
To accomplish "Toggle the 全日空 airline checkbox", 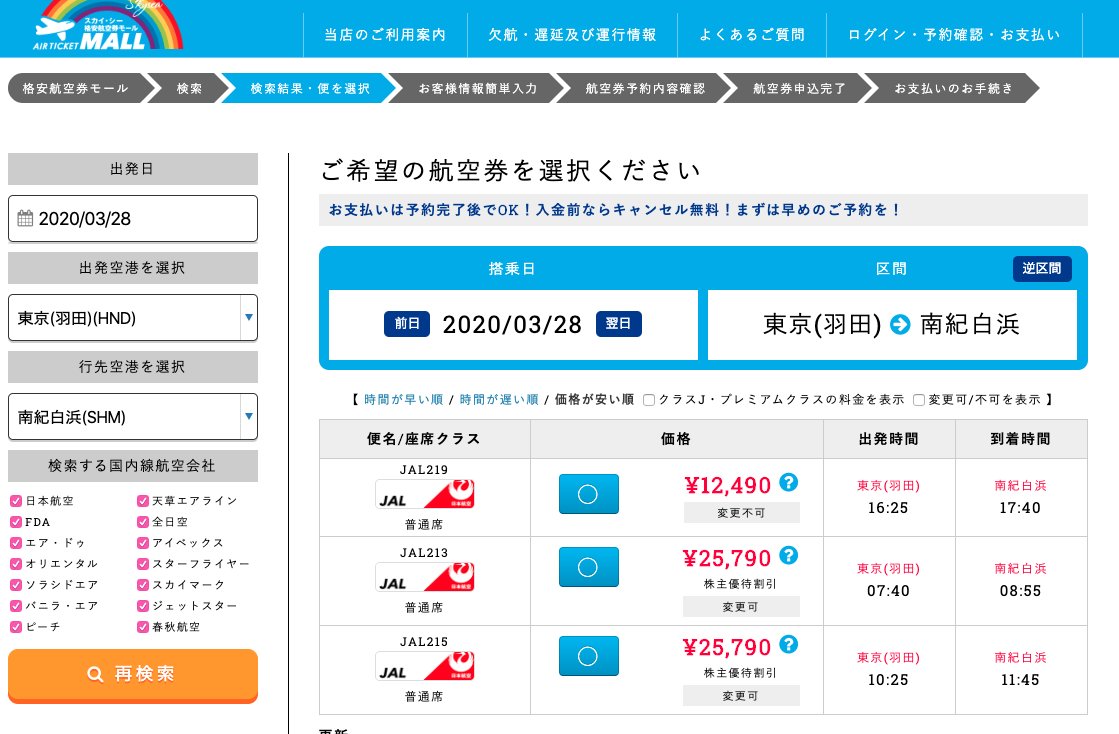I will click(143, 522).
